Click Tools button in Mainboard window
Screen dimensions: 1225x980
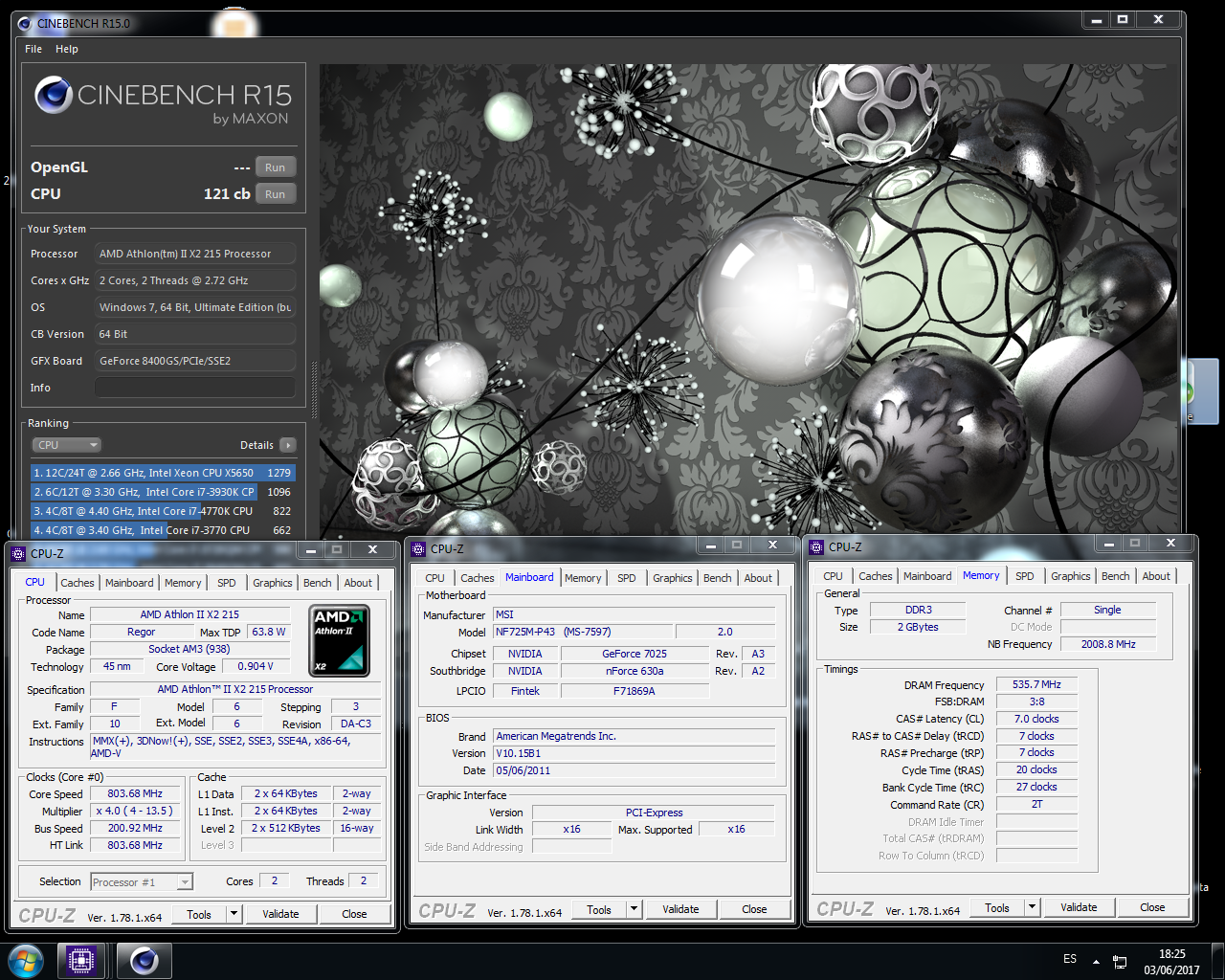tap(599, 909)
